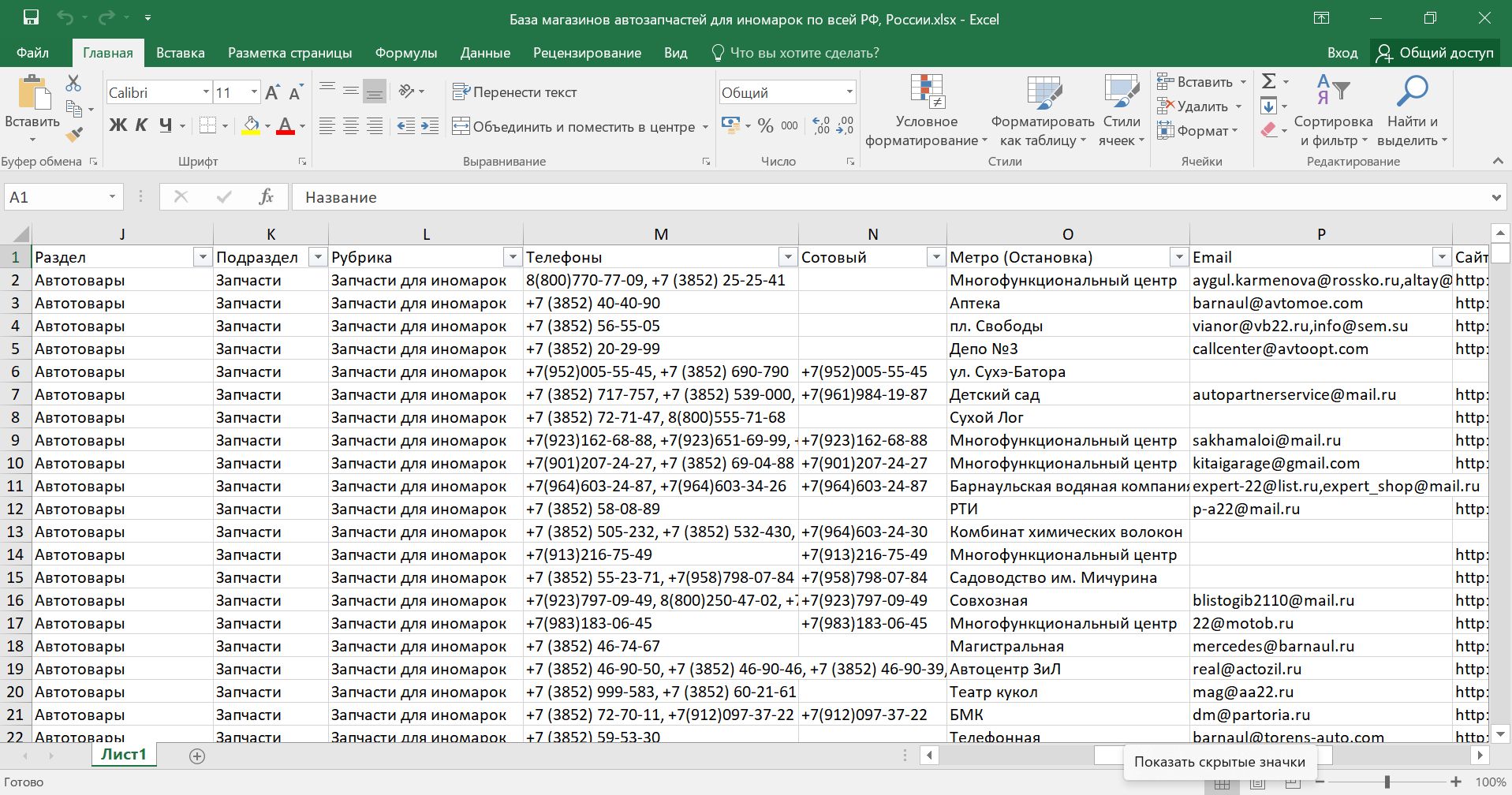
Task: Open the Данные ribbon tab
Action: coord(485,53)
